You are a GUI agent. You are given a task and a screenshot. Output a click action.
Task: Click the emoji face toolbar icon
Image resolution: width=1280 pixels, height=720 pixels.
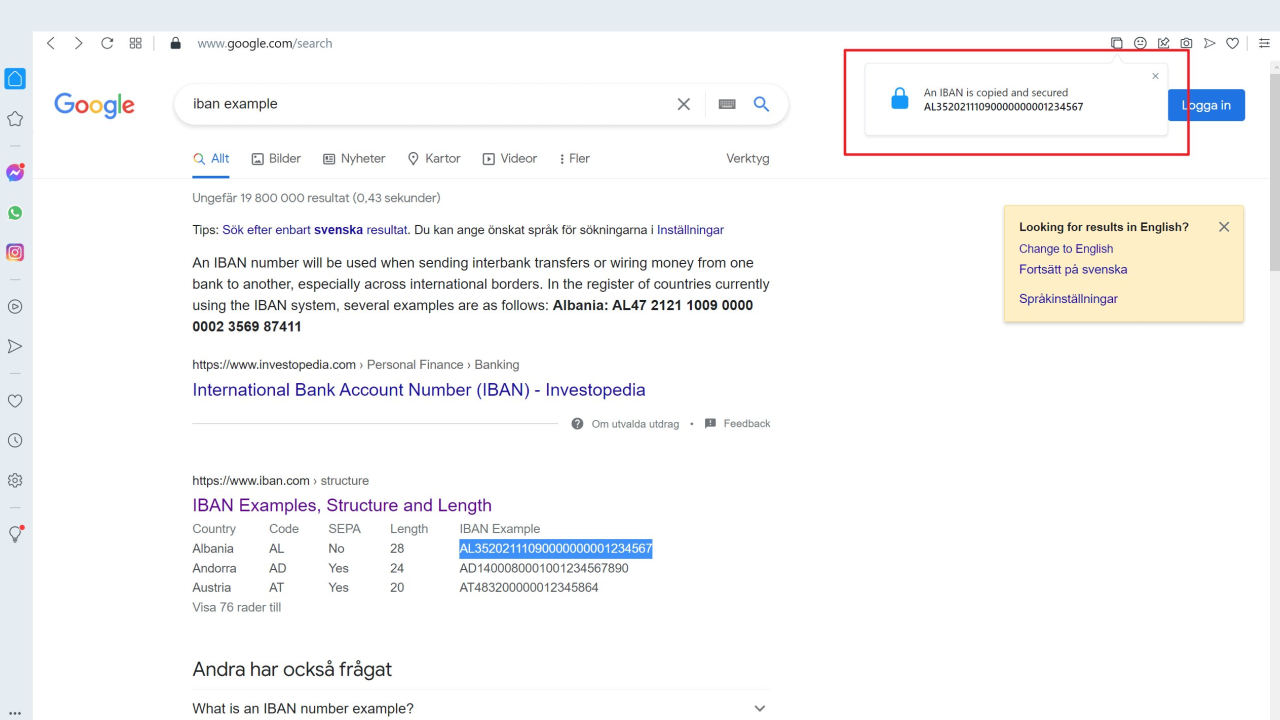1141,43
